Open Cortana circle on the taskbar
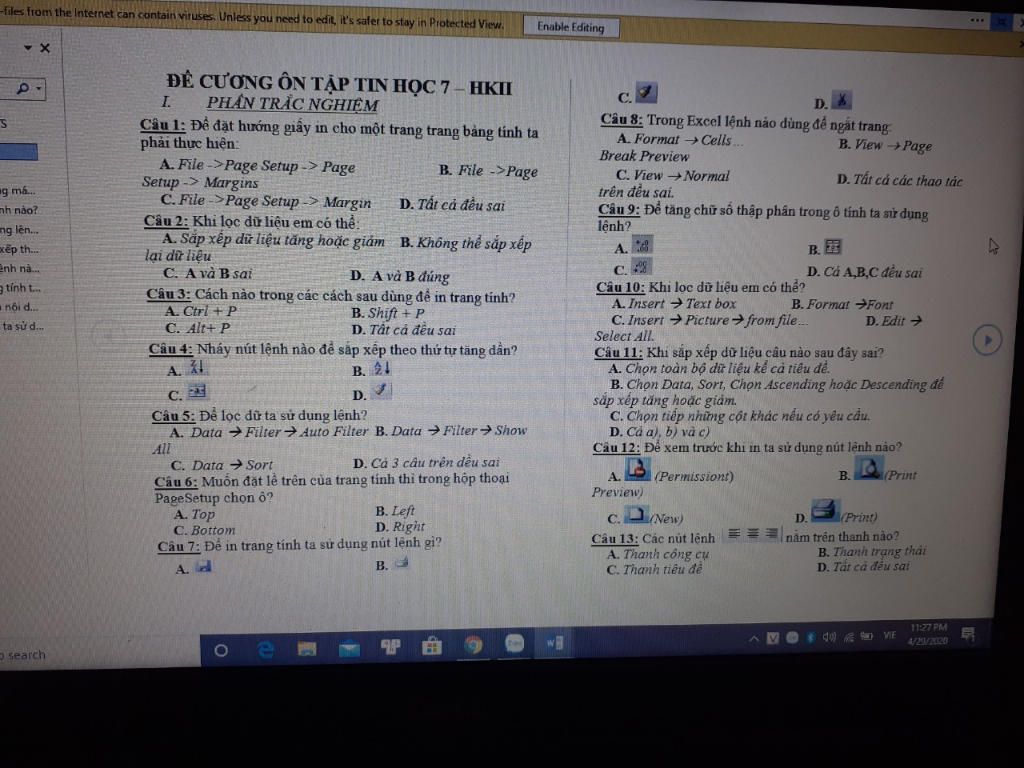The image size is (1024, 768). pos(221,650)
